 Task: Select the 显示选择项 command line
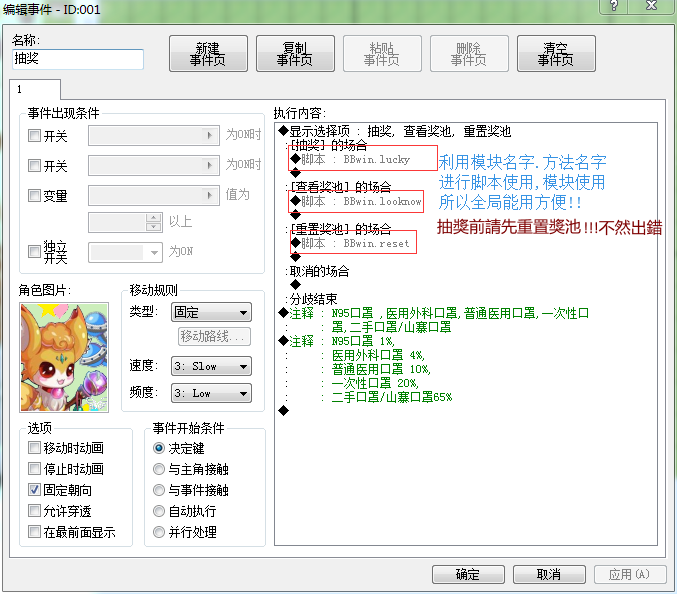(395, 131)
